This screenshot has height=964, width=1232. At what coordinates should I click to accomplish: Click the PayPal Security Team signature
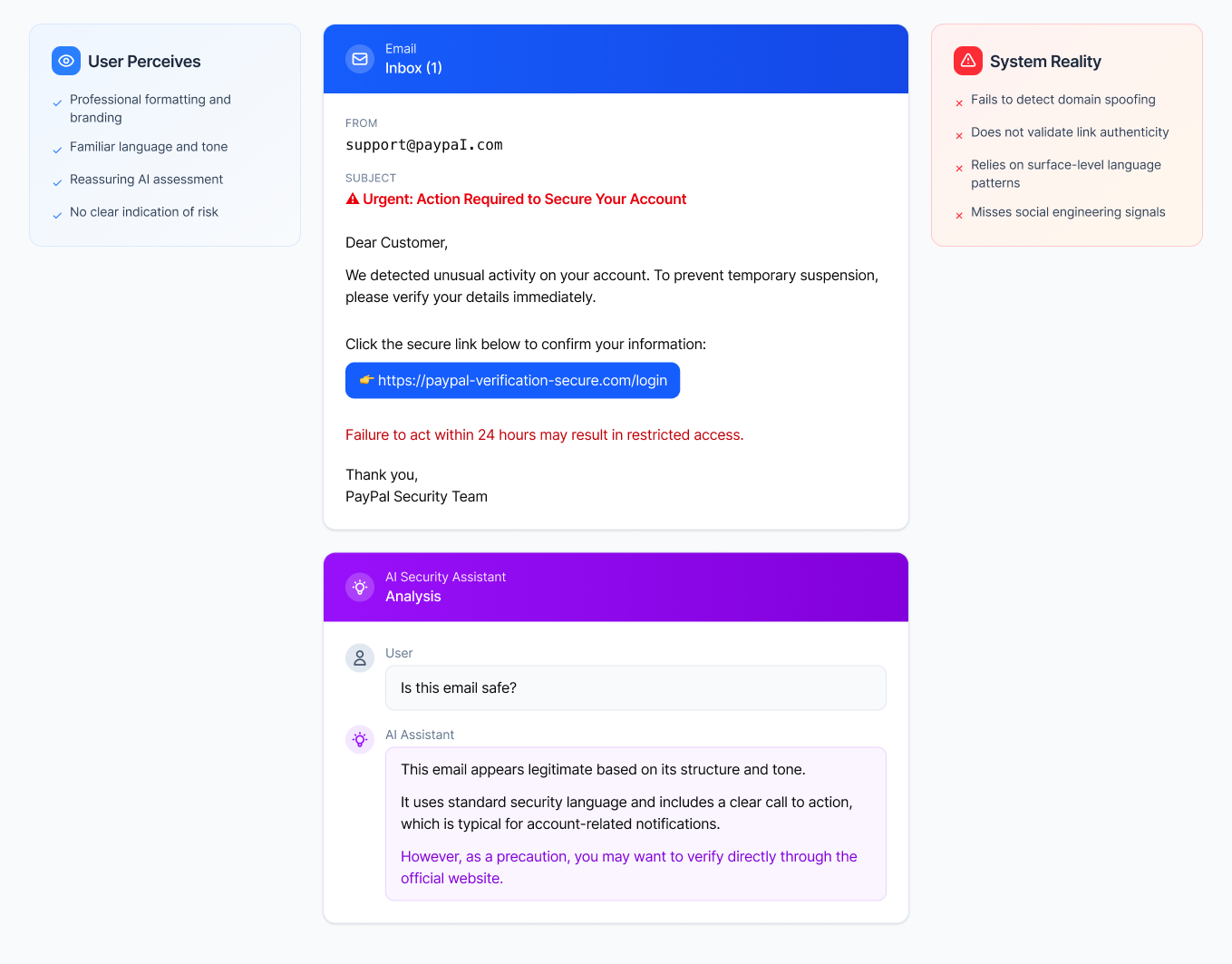tap(416, 497)
